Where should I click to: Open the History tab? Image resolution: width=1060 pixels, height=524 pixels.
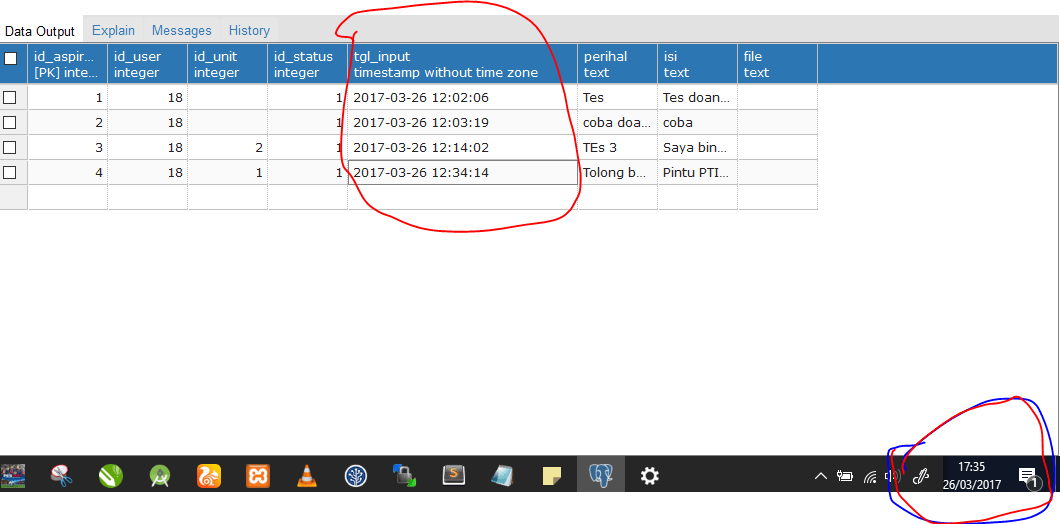point(249,30)
